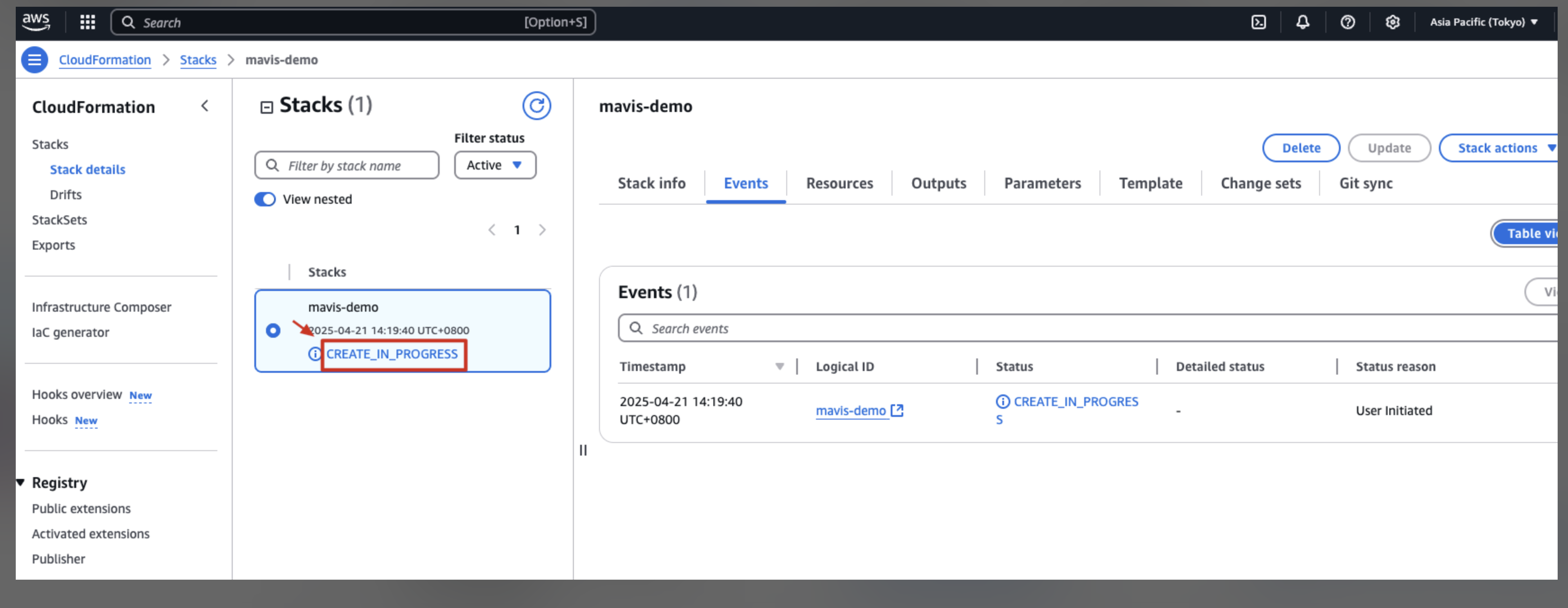1568x608 pixels.
Task: Select the mavis-demo stack radio button
Action: click(x=273, y=330)
